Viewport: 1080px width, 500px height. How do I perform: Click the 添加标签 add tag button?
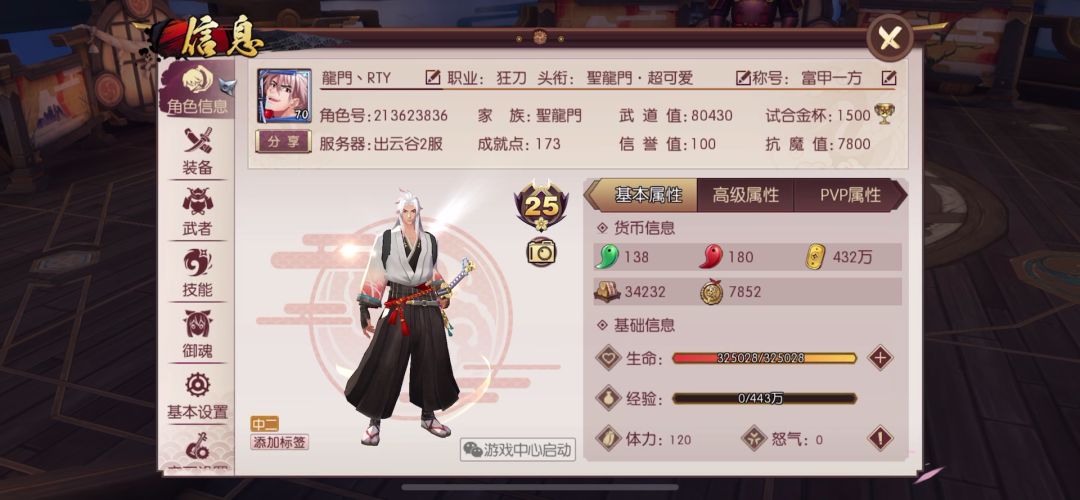pyautogui.click(x=280, y=442)
